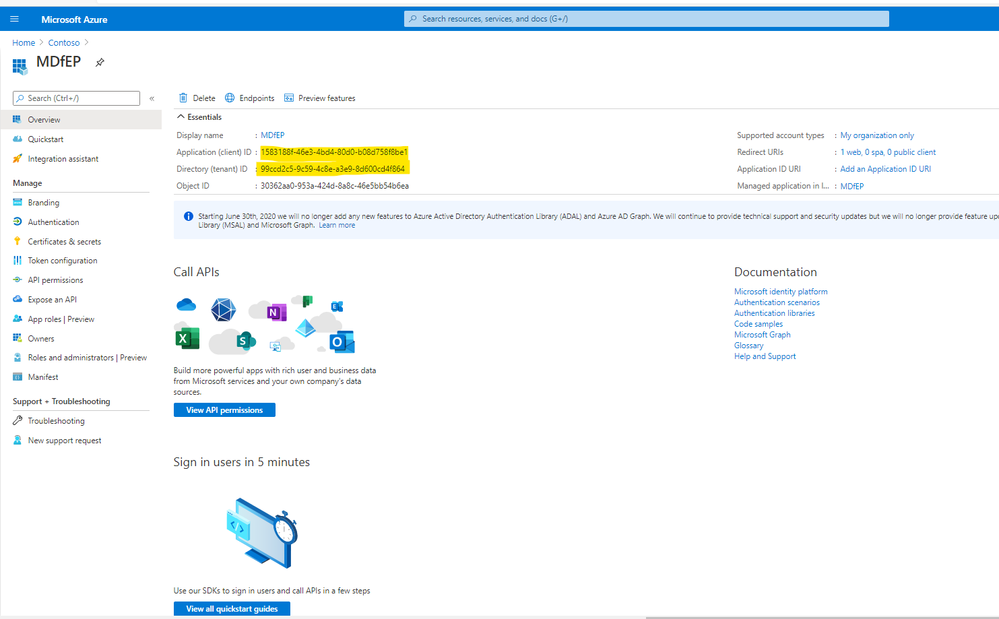This screenshot has width=999, height=619.
Task: Click the Authentication icon
Action: pos(17,222)
